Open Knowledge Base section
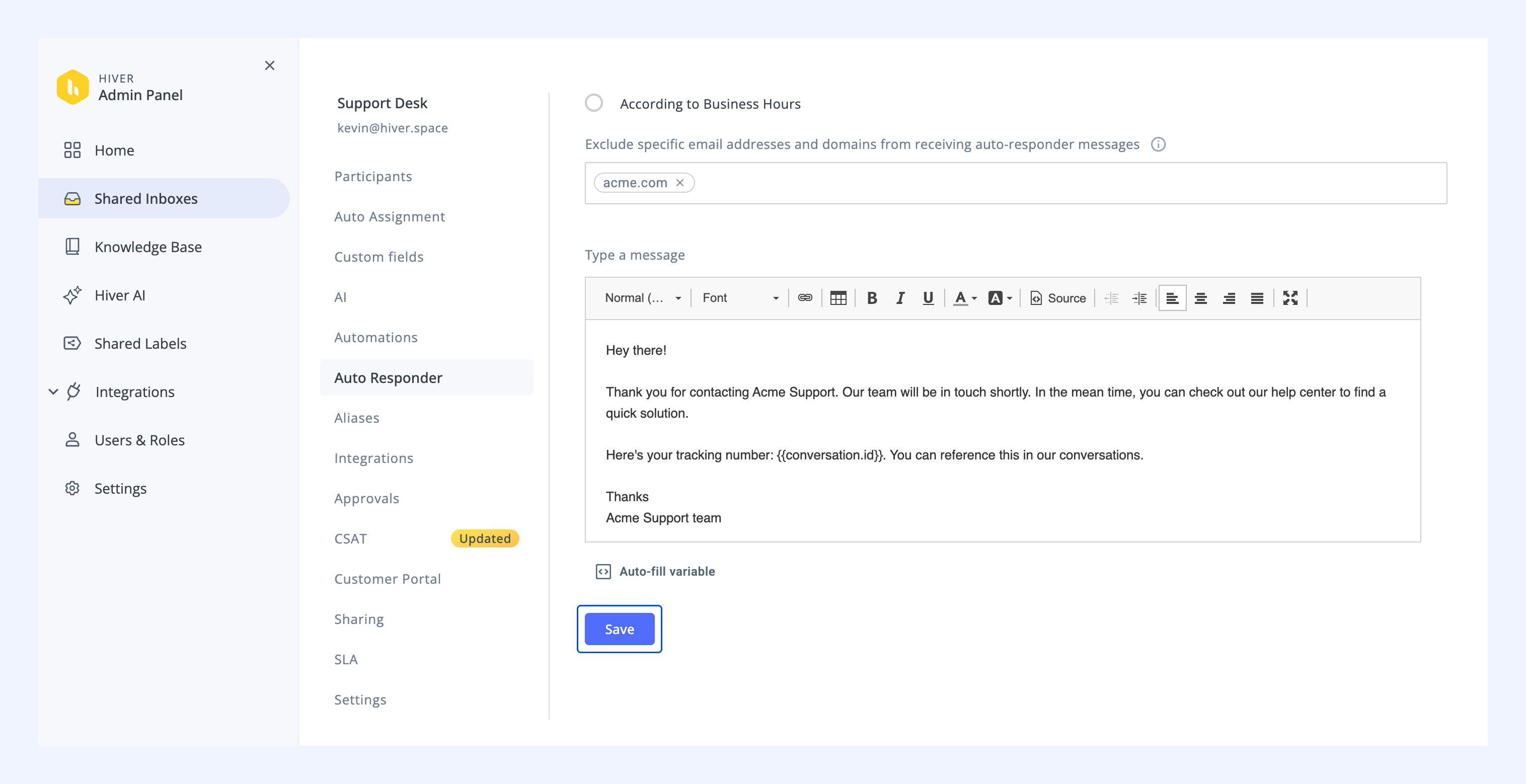The width and height of the screenshot is (1526, 784). [x=148, y=247]
